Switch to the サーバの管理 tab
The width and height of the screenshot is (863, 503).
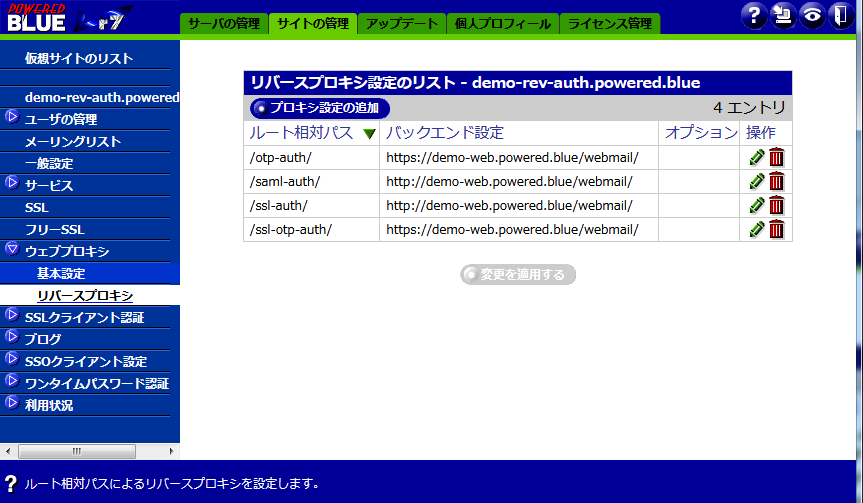coord(224,24)
